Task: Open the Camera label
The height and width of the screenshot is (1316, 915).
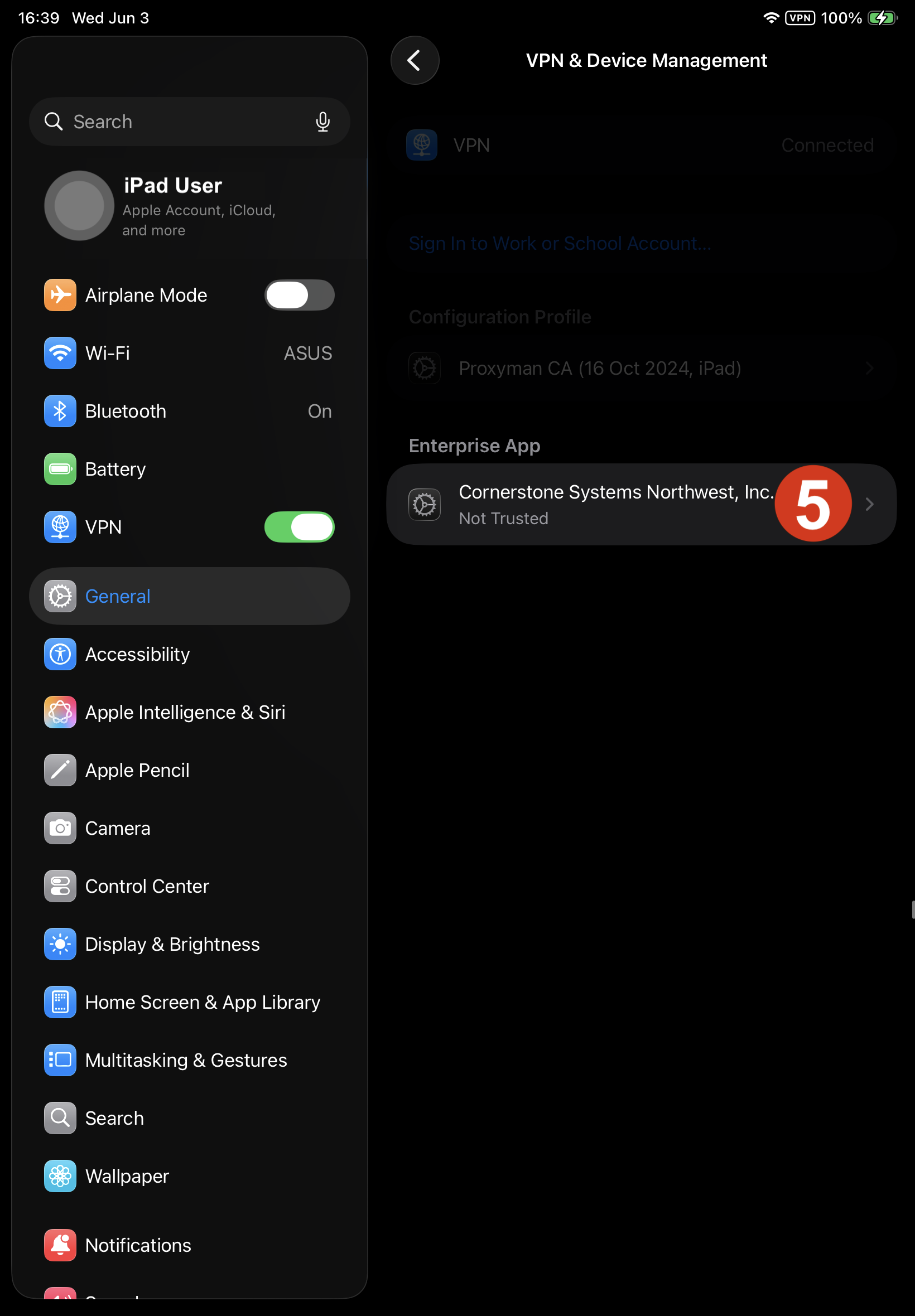Action: click(118, 829)
